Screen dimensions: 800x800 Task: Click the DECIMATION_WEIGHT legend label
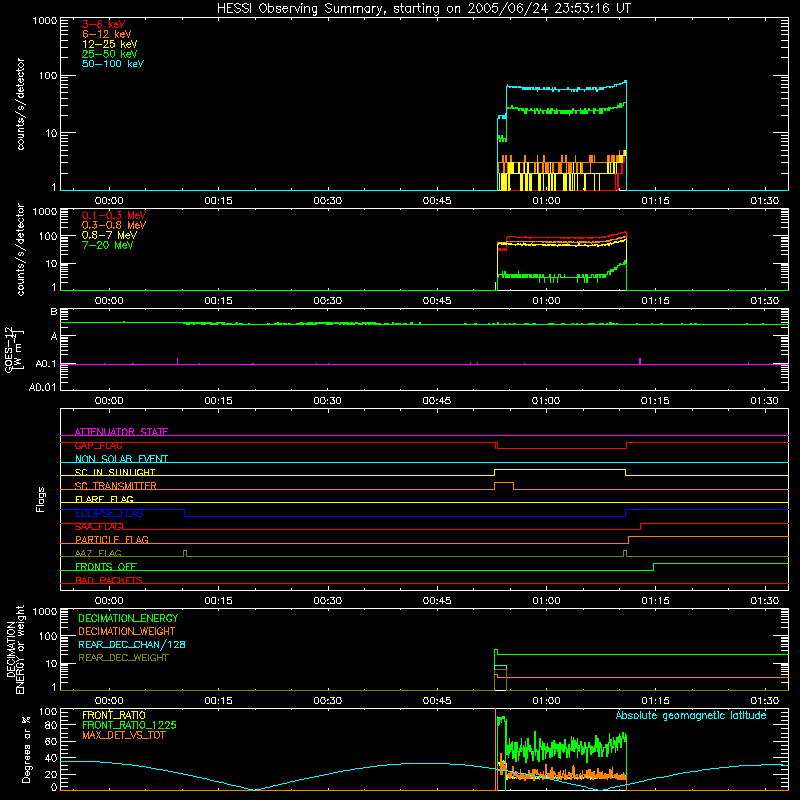click(127, 631)
